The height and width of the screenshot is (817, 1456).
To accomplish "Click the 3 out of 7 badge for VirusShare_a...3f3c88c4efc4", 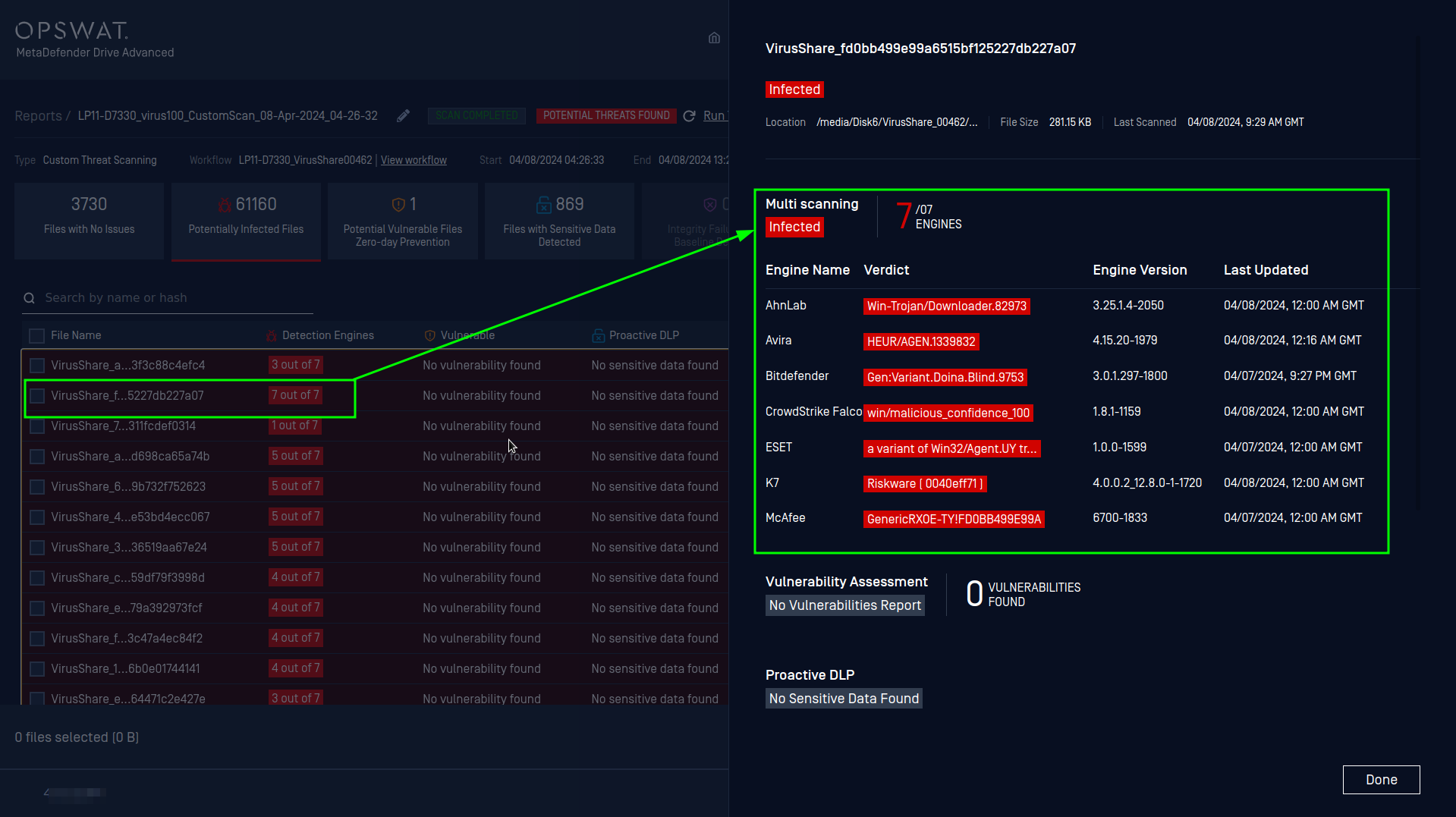I will click(x=296, y=365).
